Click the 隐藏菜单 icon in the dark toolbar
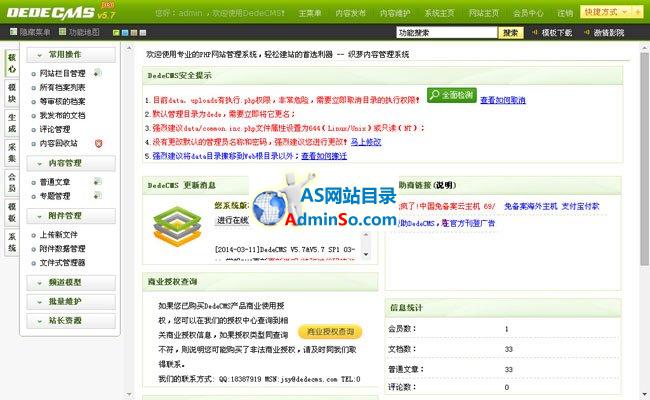Viewport: 650px width, 400px height. coord(13,32)
